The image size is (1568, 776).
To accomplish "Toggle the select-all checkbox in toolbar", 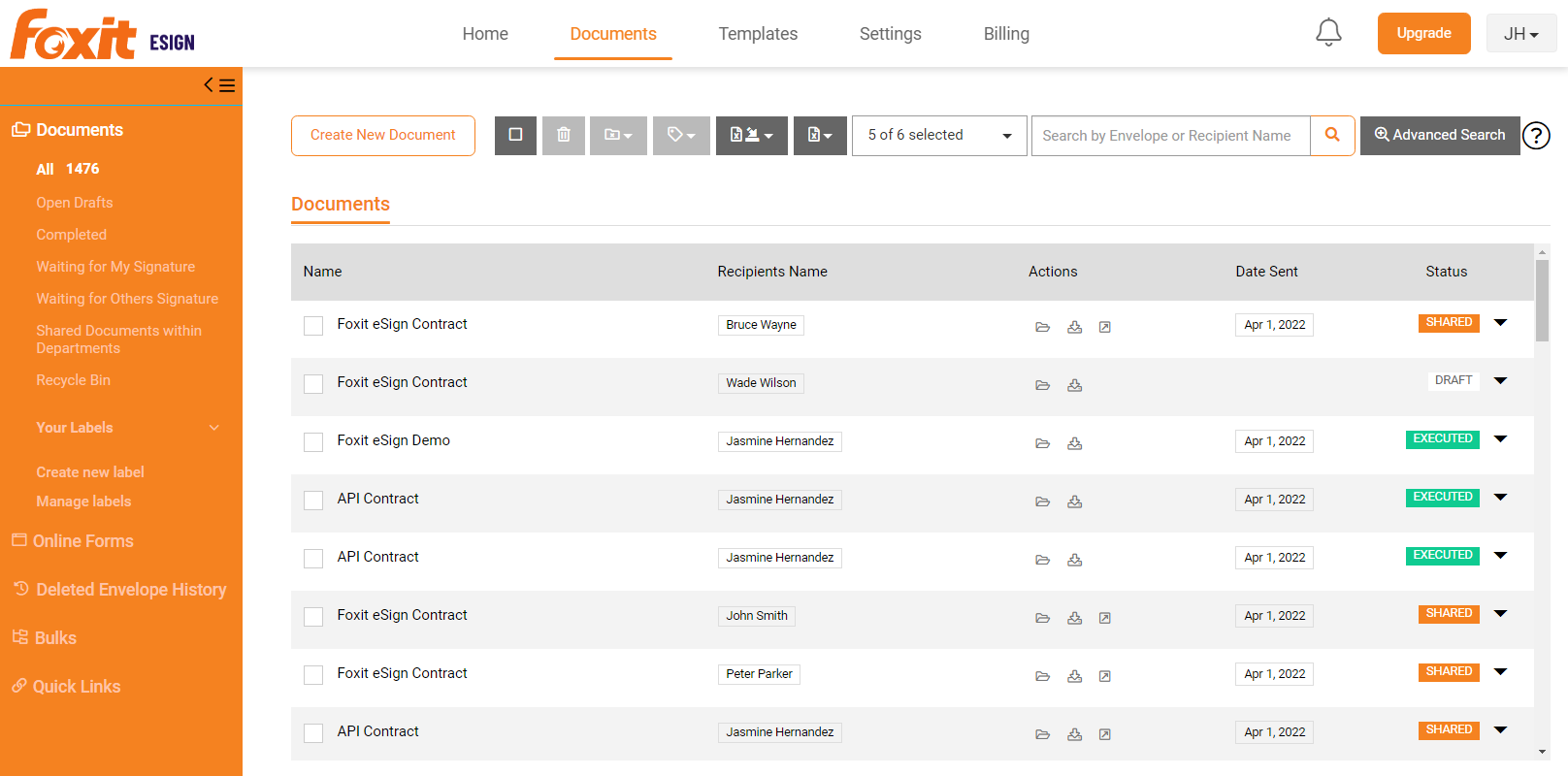I will tap(515, 136).
